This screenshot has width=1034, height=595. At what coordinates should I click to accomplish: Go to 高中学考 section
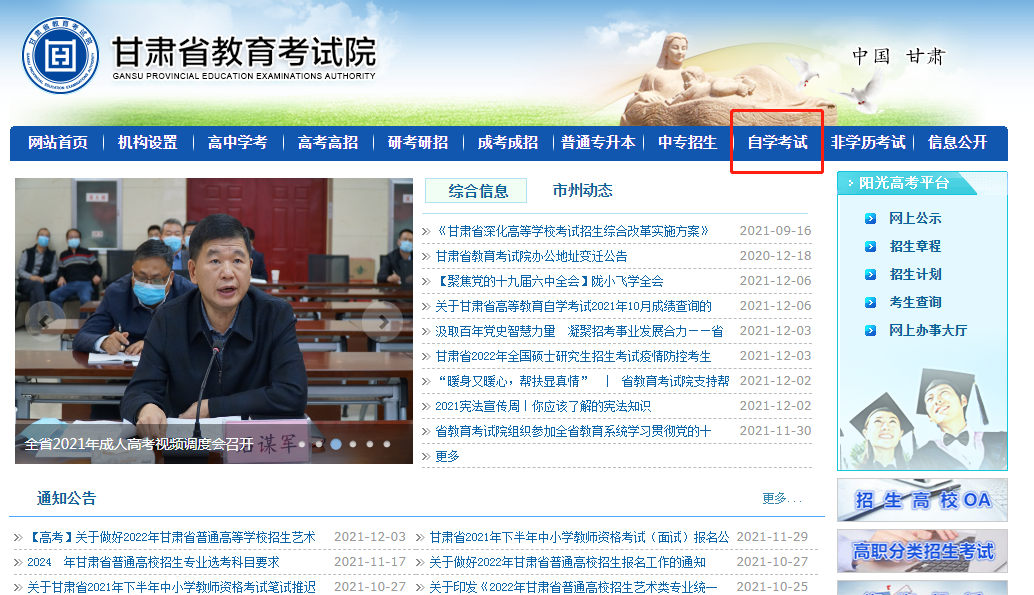click(237, 142)
